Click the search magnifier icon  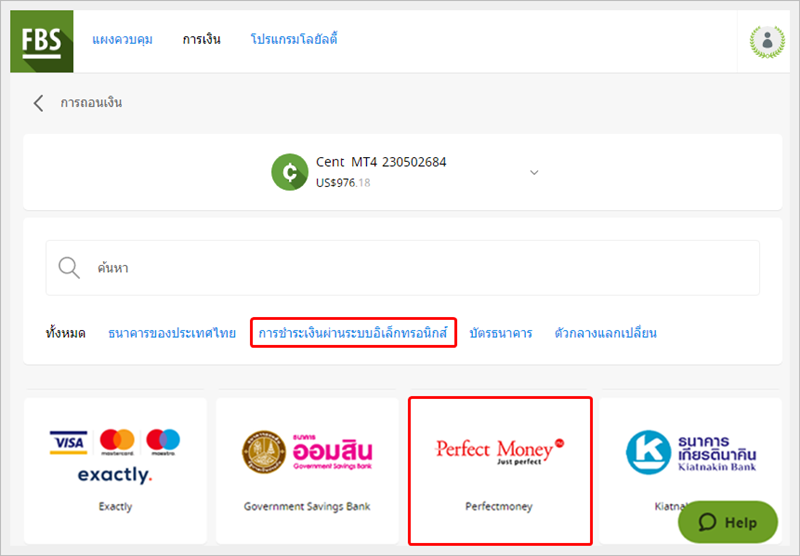pos(69,268)
